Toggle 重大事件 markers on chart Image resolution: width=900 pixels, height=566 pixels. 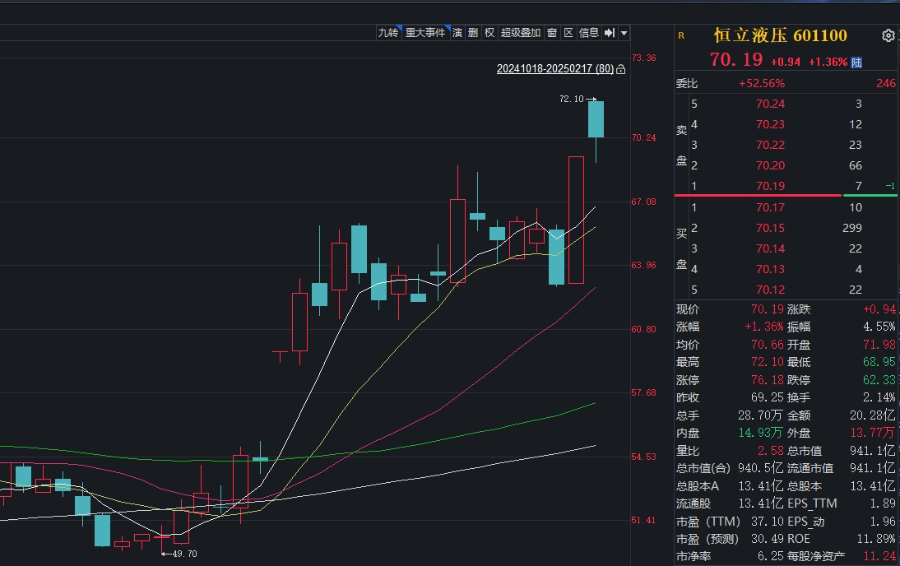pos(425,33)
